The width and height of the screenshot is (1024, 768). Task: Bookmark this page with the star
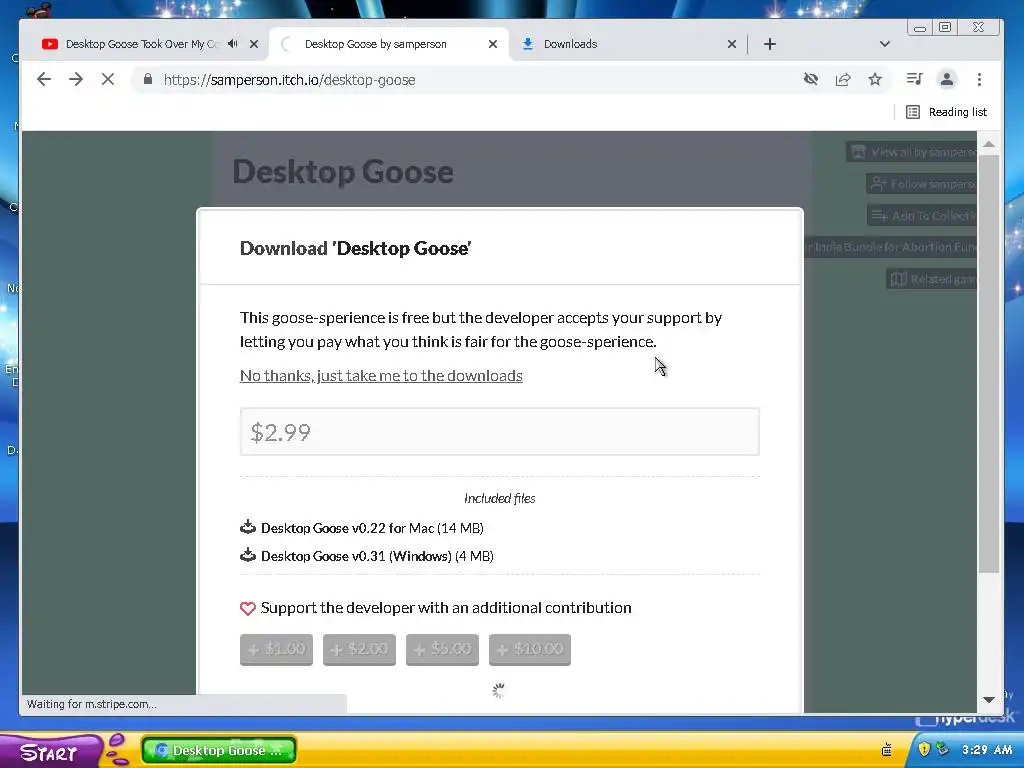[x=875, y=80]
